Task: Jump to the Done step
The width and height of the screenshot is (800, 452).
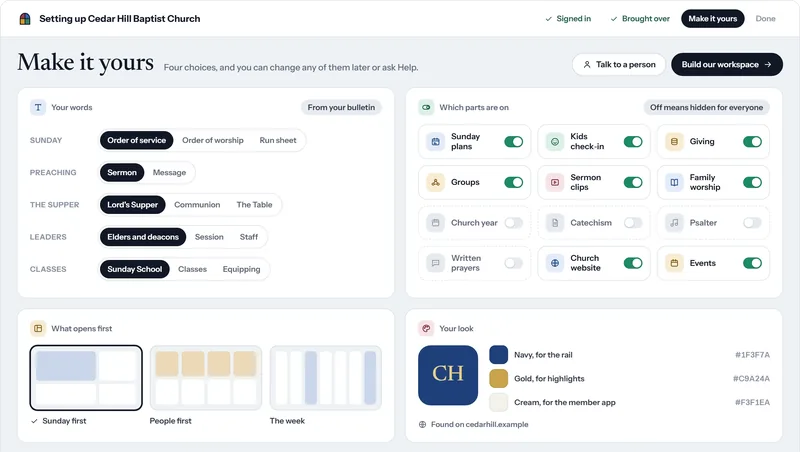Action: point(765,19)
